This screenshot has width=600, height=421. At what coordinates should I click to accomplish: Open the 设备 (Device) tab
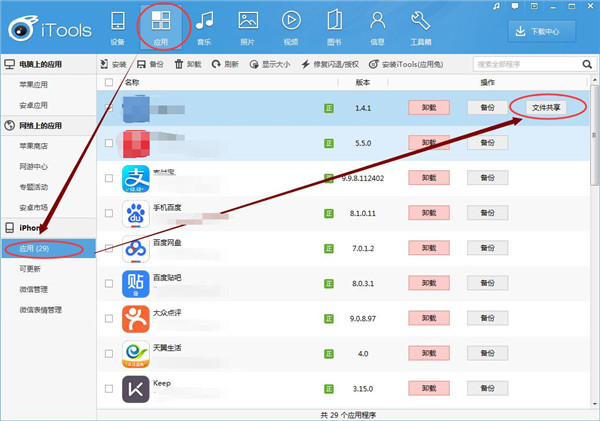pos(117,29)
